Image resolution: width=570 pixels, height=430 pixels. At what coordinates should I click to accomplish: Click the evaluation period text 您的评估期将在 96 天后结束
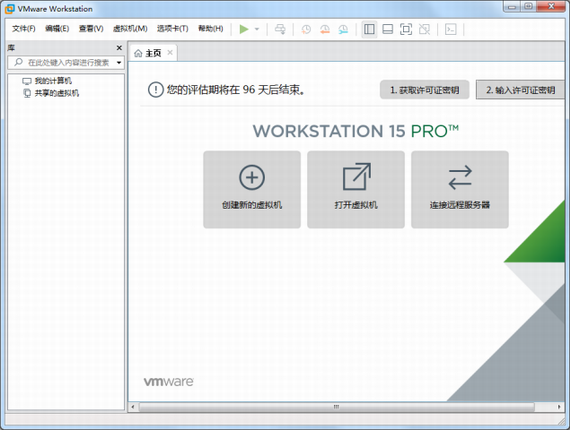[x=235, y=89]
